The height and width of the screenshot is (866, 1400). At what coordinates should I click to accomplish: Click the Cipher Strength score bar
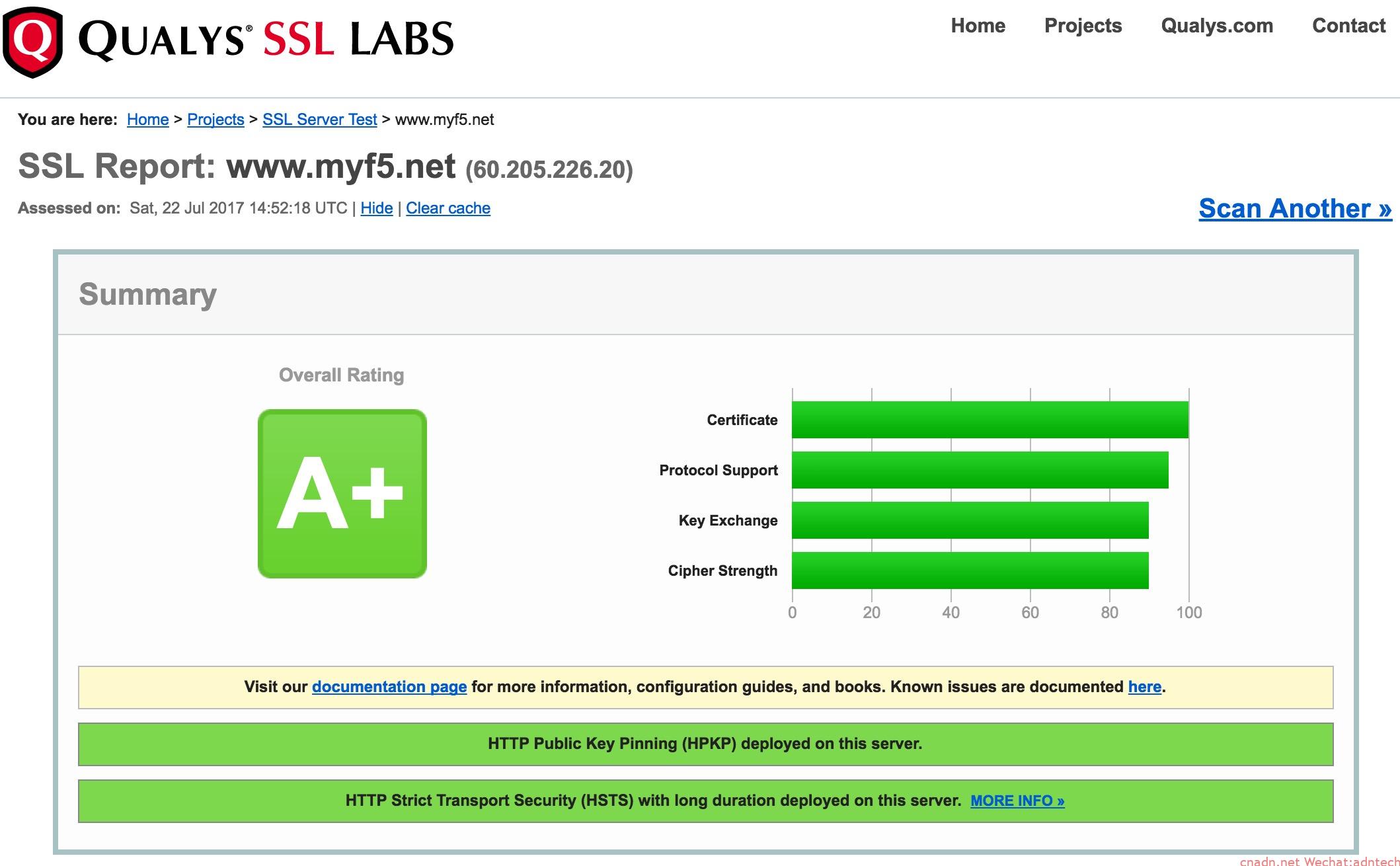(970, 571)
